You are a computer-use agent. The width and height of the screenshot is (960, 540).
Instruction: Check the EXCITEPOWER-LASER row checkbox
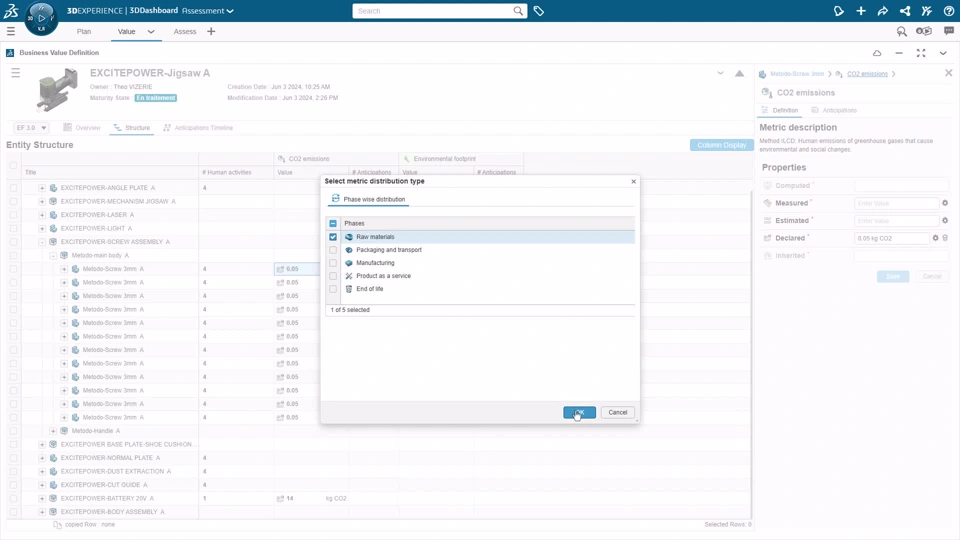click(x=13, y=215)
